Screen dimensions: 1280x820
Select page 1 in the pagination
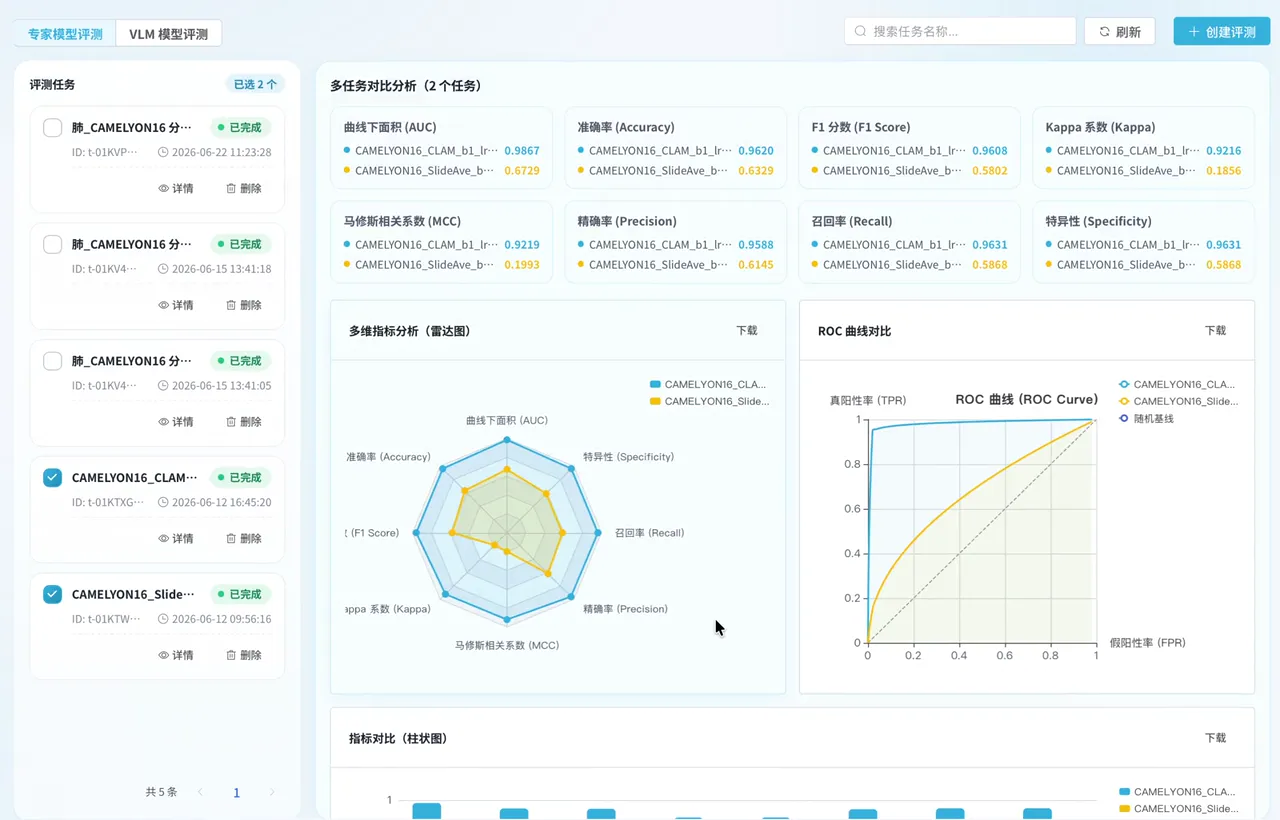tap(237, 793)
